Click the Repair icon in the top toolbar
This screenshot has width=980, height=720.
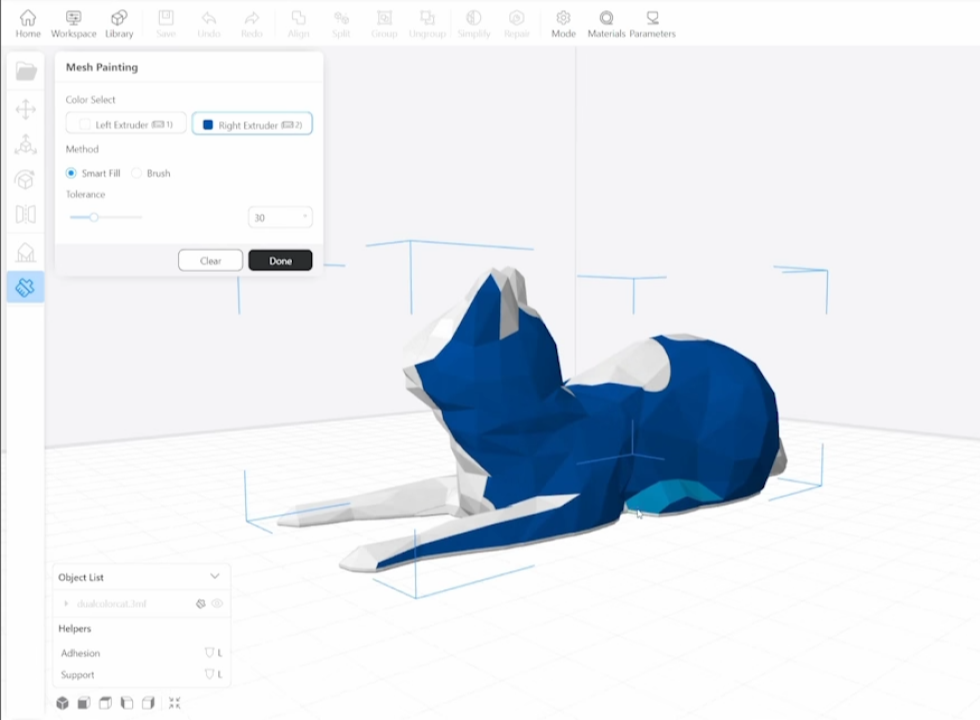click(516, 22)
